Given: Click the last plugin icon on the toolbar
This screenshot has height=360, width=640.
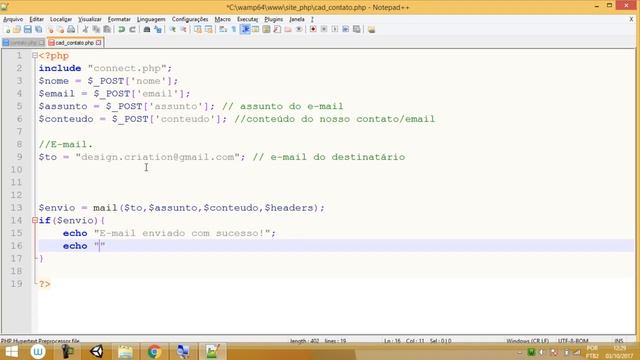Looking at the screenshot, I should click(x=371, y=29).
